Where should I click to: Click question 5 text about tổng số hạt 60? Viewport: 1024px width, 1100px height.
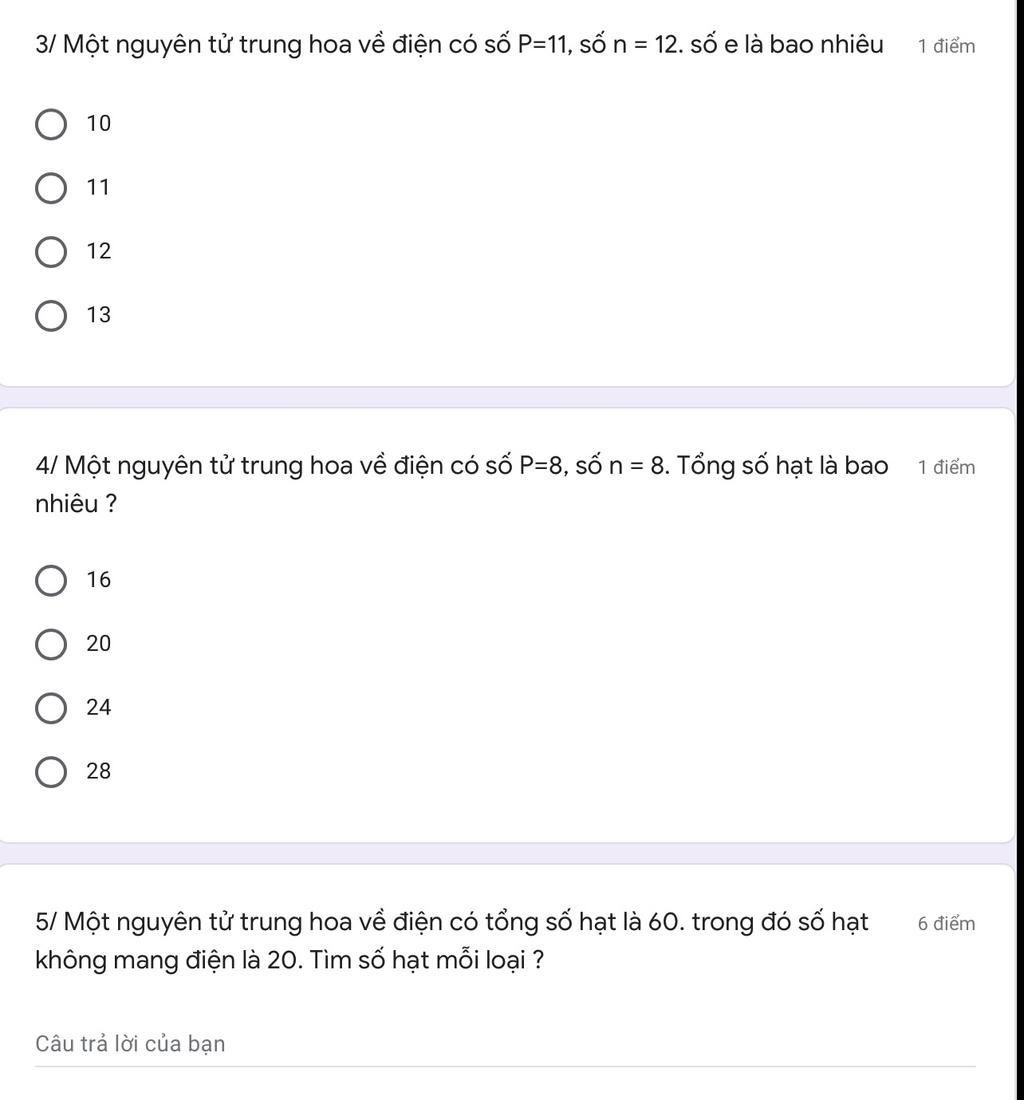point(452,941)
